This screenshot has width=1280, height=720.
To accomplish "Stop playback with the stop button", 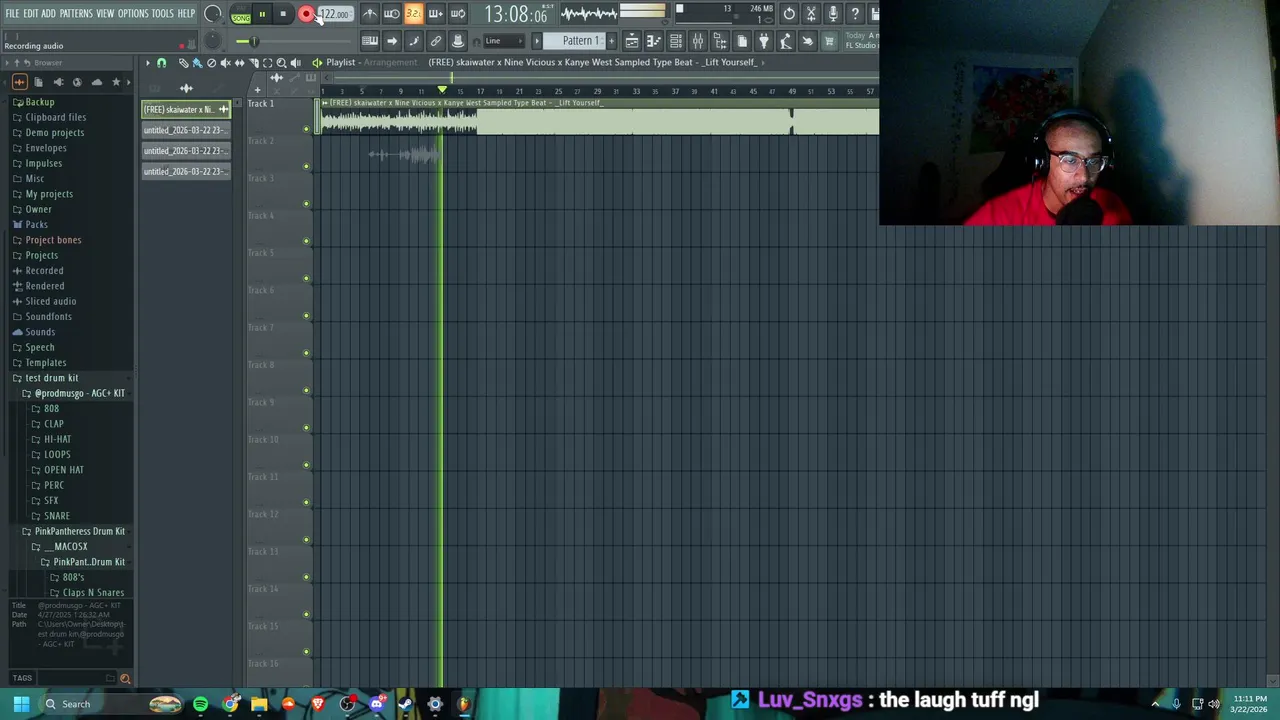I will click(283, 14).
